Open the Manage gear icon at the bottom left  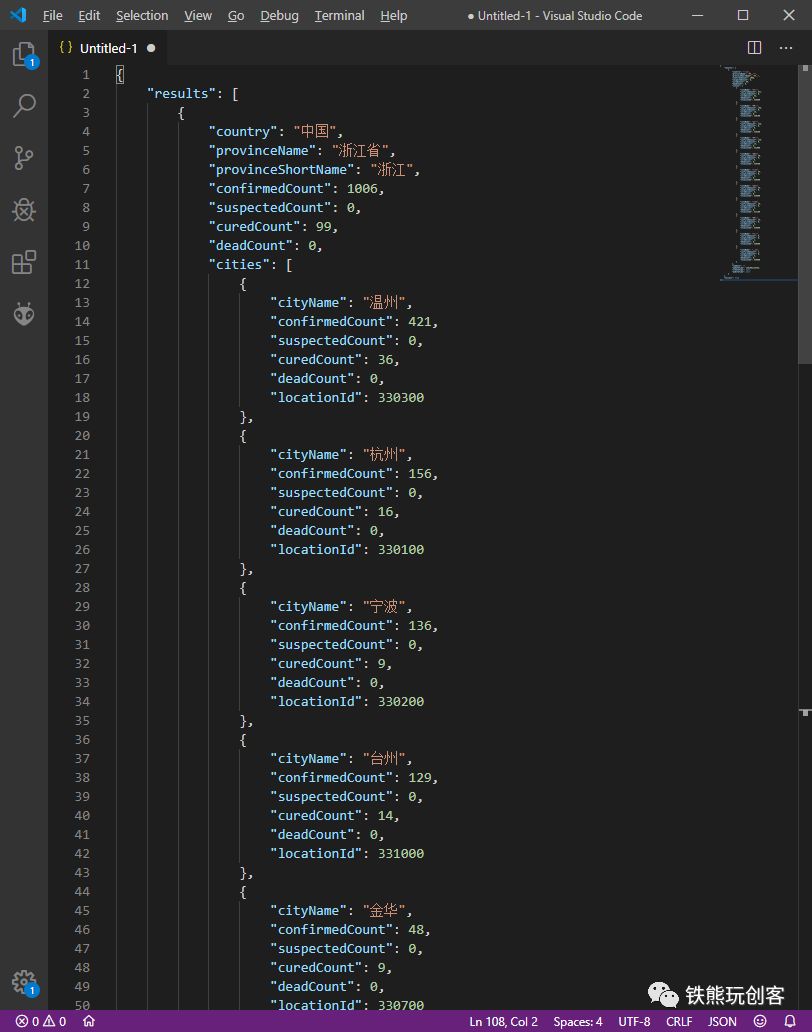pos(24,983)
